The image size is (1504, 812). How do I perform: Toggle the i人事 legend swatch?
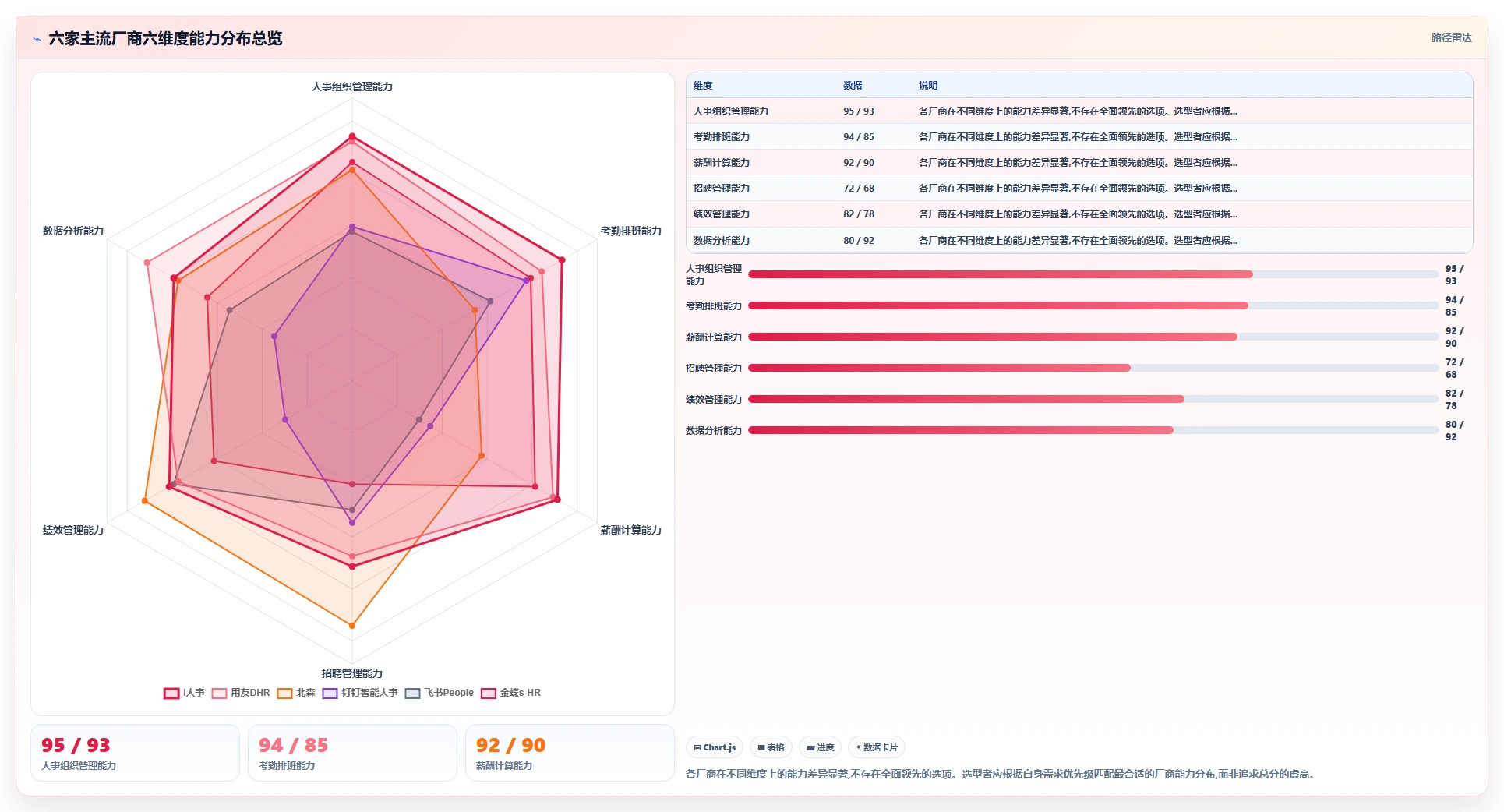click(171, 693)
